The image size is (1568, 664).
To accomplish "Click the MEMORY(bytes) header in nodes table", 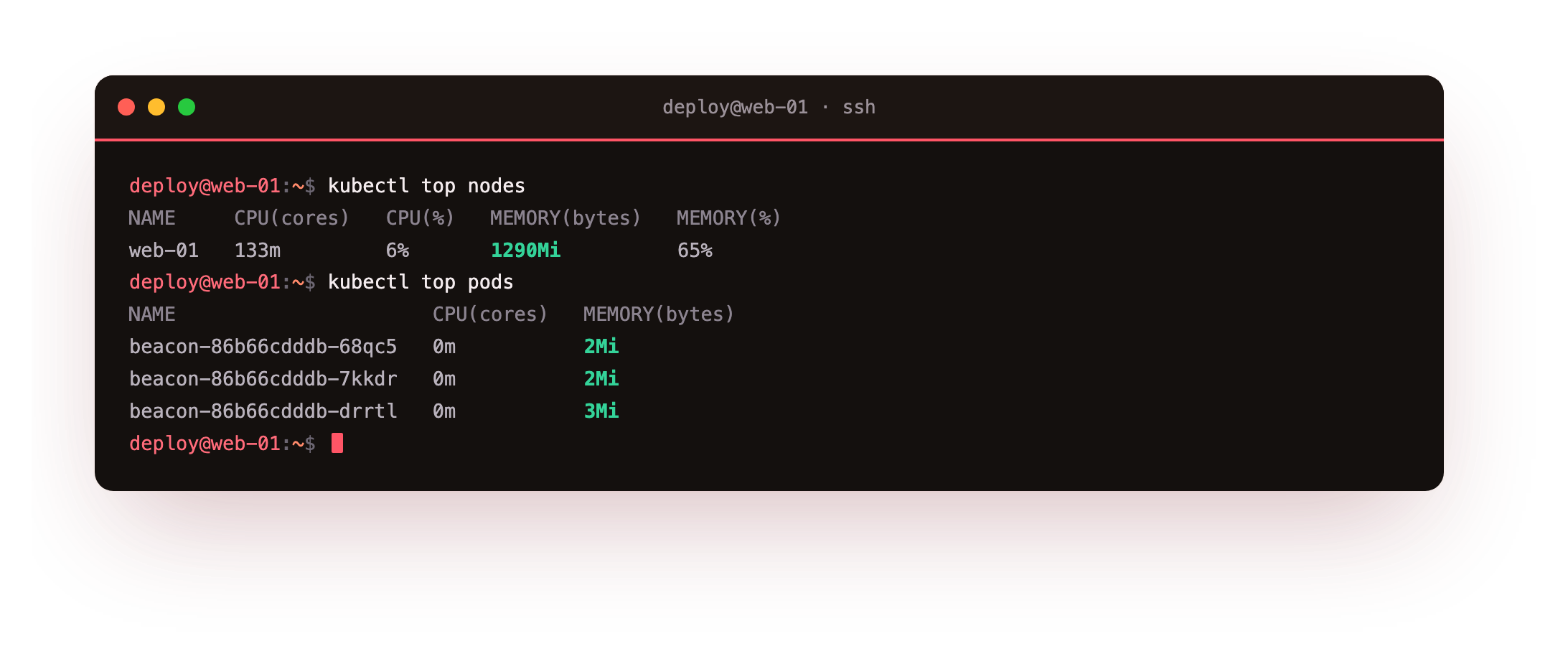I will [565, 218].
